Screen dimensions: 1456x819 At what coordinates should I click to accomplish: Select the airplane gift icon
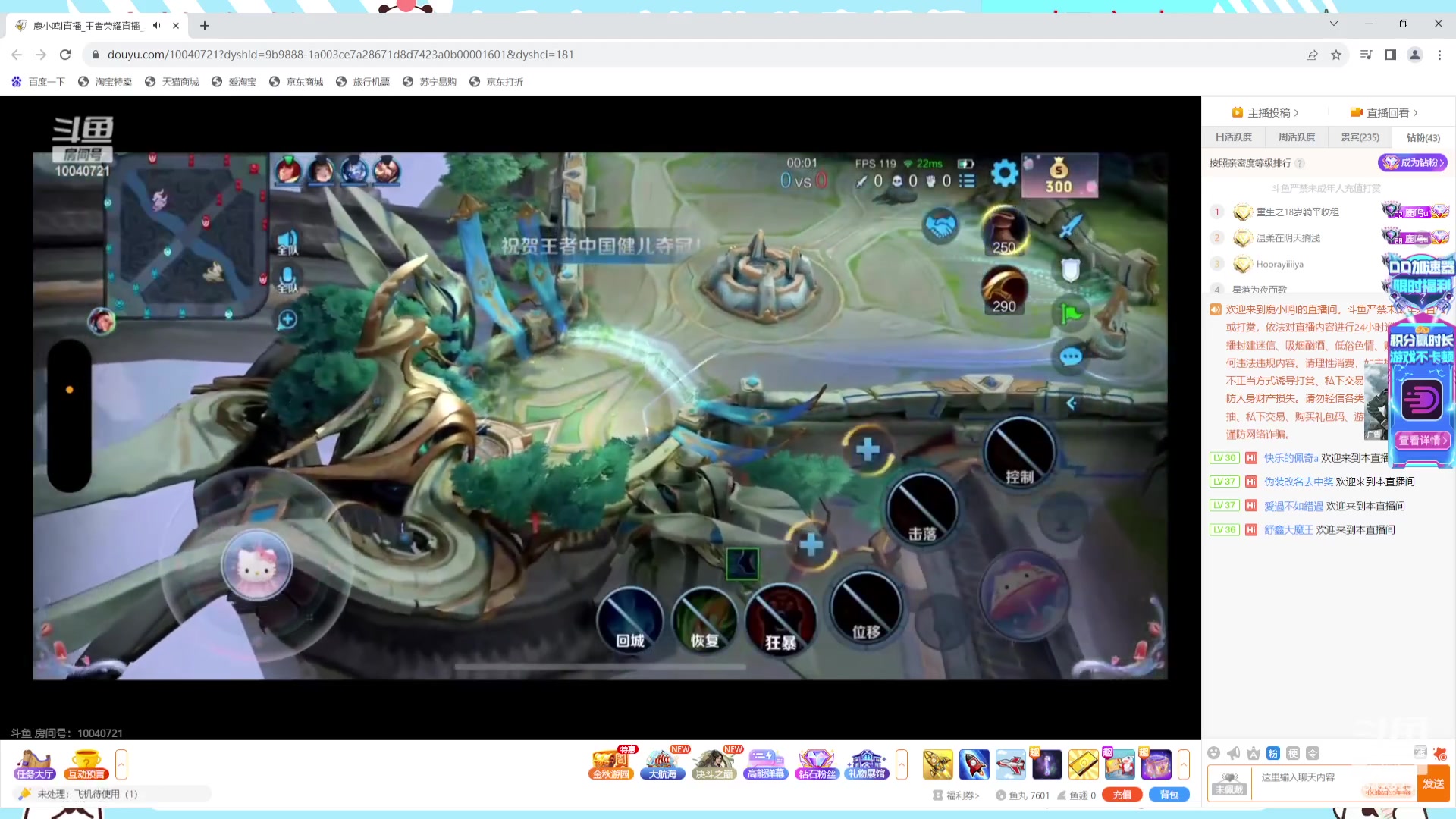[x=1010, y=764]
